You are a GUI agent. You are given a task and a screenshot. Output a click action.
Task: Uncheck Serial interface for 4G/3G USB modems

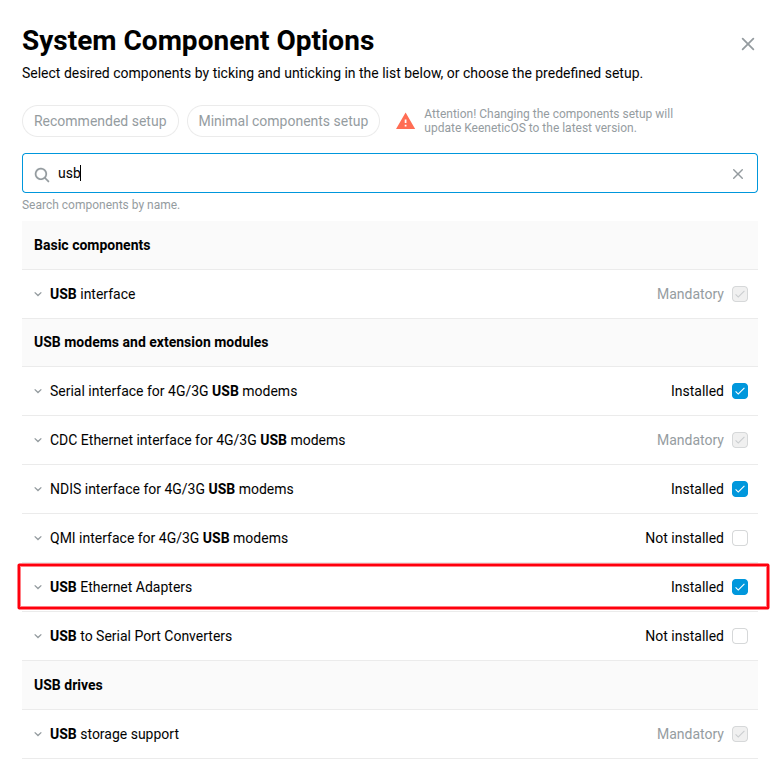(x=740, y=391)
